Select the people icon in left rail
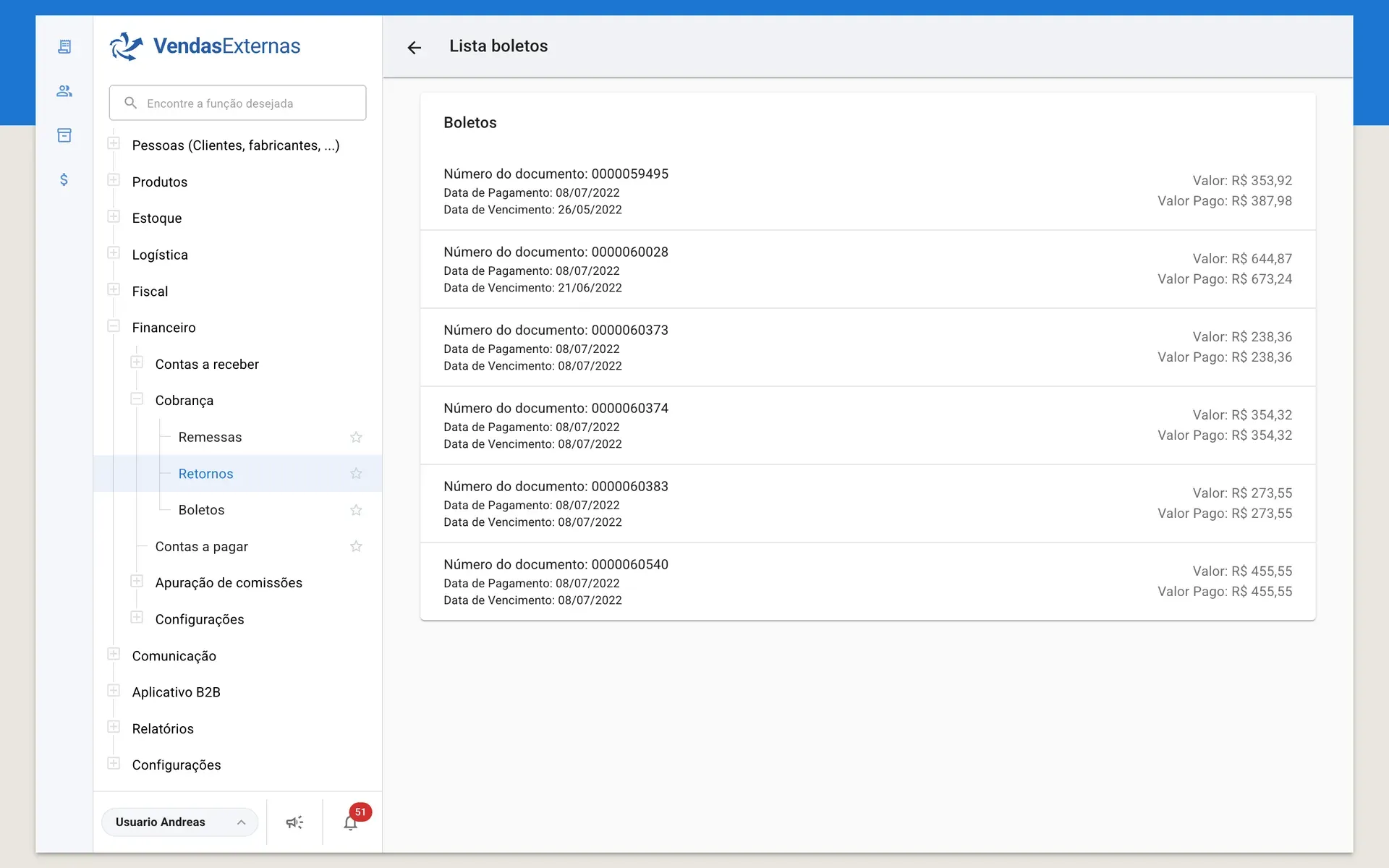This screenshot has width=1389, height=868. click(64, 91)
